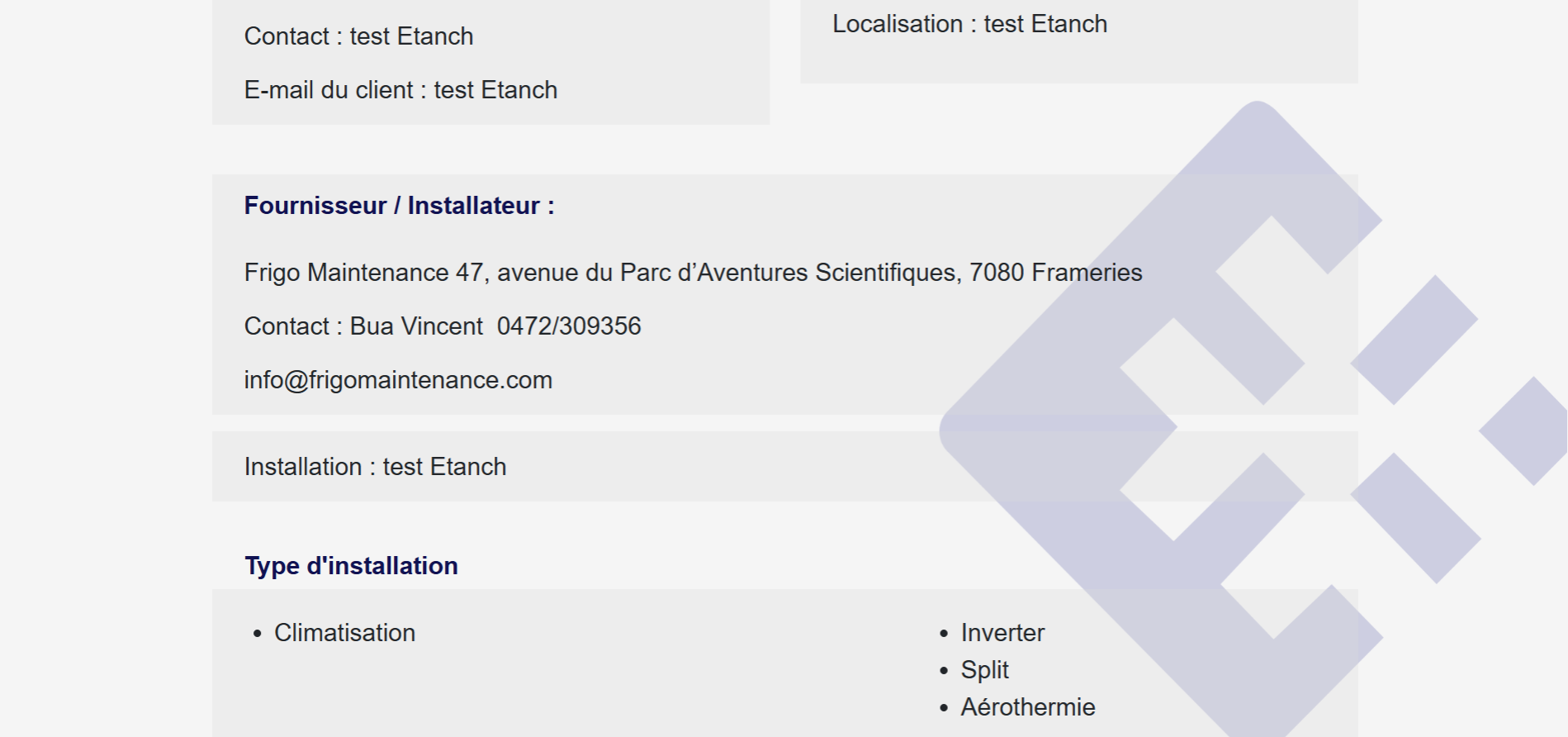
Task: Click the contact name "Bua Vincent"
Action: (416, 326)
